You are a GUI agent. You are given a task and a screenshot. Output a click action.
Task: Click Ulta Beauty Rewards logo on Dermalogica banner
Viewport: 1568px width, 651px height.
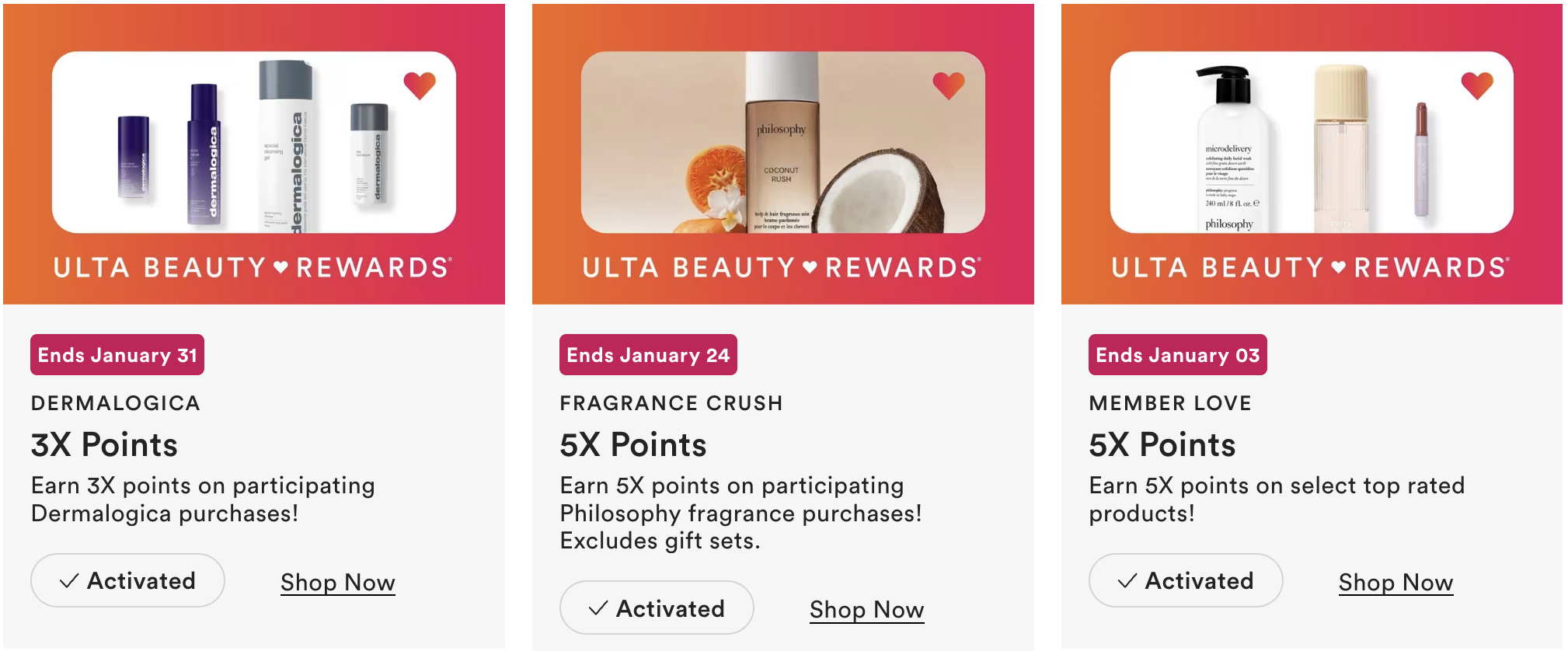tap(253, 268)
